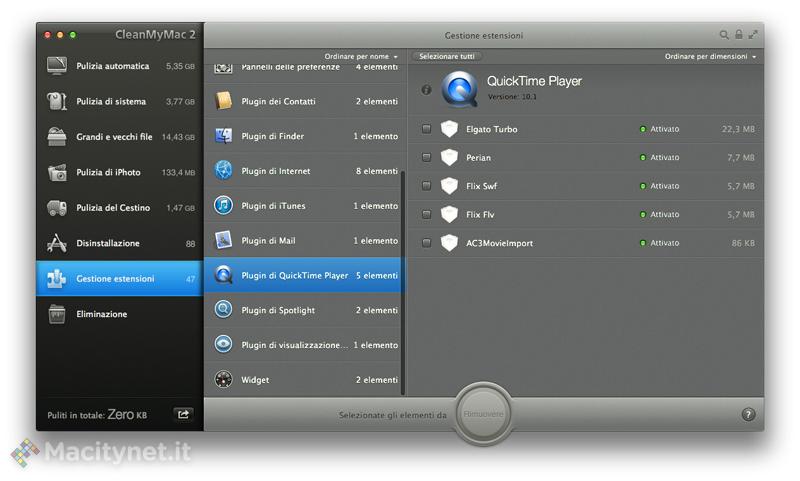
Task: Toggle Attivato status of AC3MovieImport
Action: (x=660, y=243)
